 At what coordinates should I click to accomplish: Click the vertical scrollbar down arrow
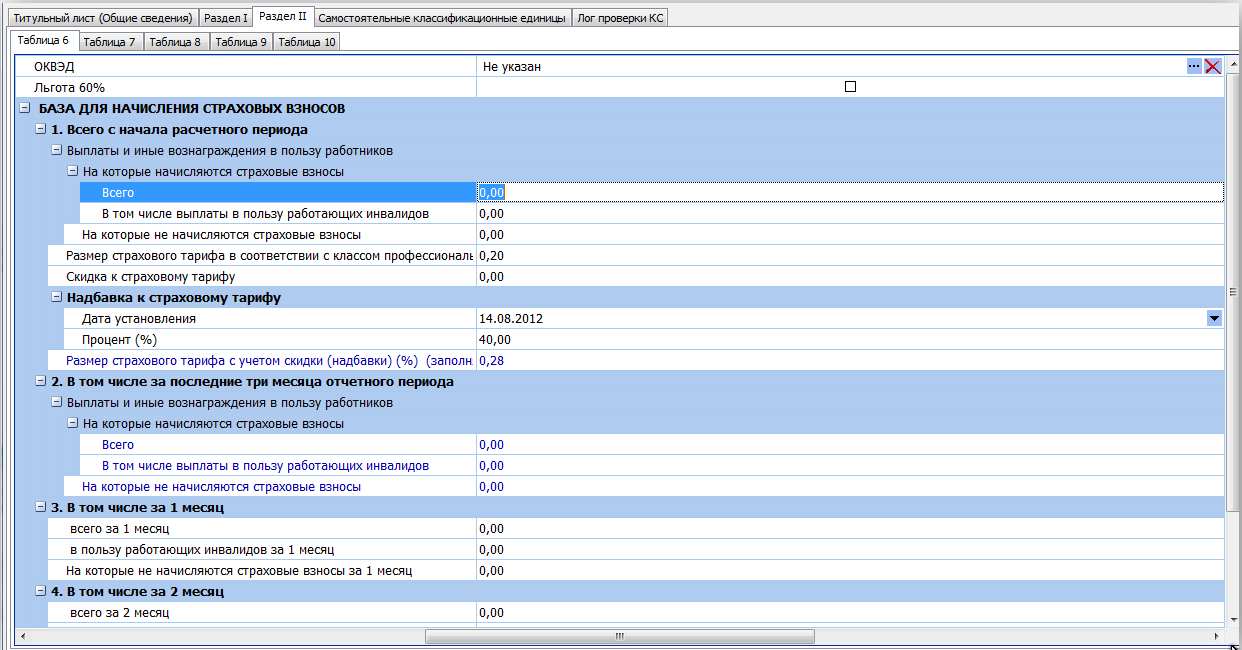point(1233,620)
